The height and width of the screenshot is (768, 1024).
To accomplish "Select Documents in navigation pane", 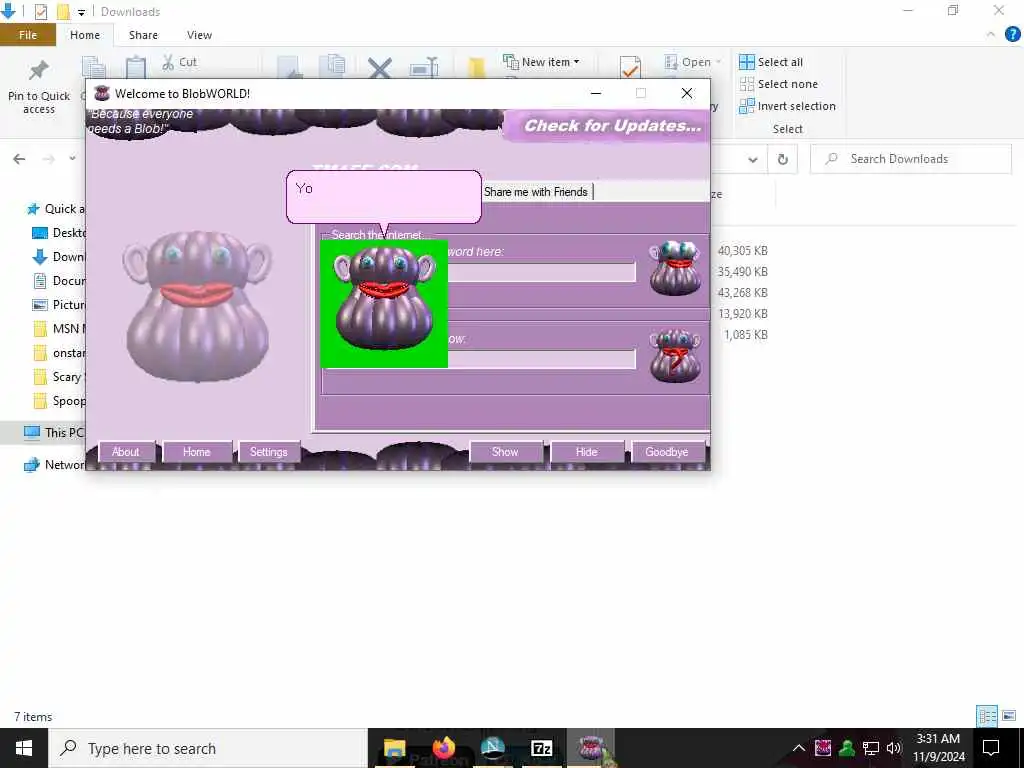I will click(59, 281).
